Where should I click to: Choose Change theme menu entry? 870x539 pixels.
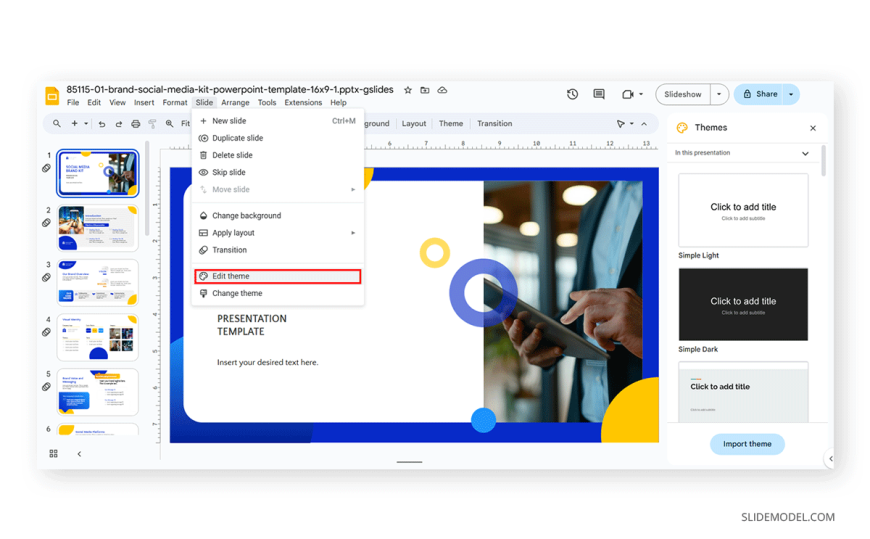tap(278, 294)
